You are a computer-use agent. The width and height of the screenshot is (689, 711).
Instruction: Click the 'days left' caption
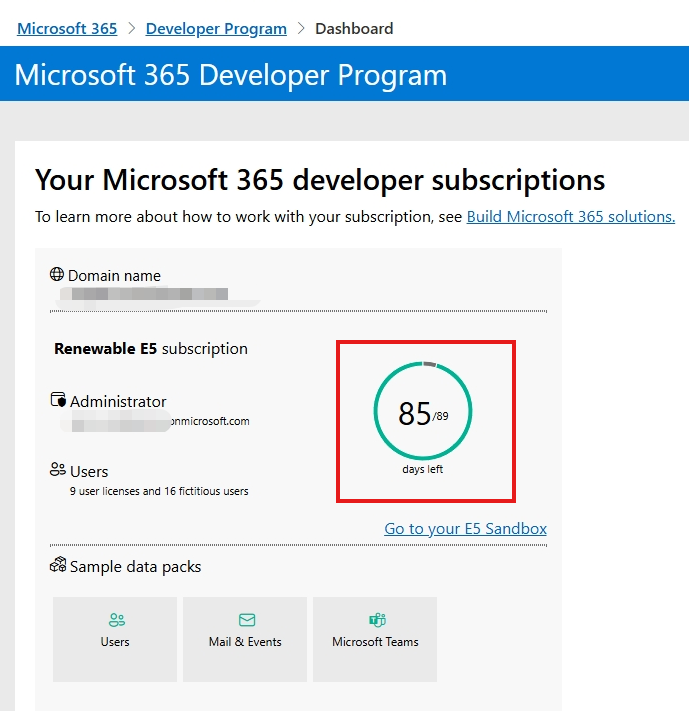pyautogui.click(x=423, y=469)
